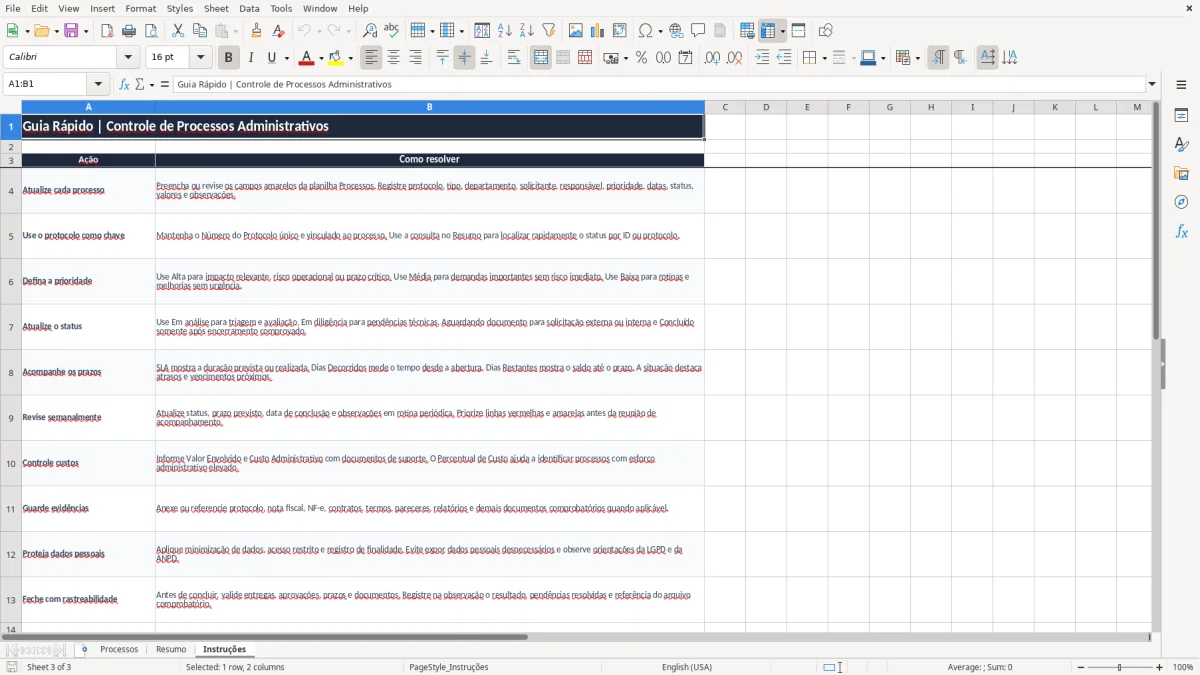Cut the selected cells
The image size is (1200, 675).
pyautogui.click(x=177, y=31)
